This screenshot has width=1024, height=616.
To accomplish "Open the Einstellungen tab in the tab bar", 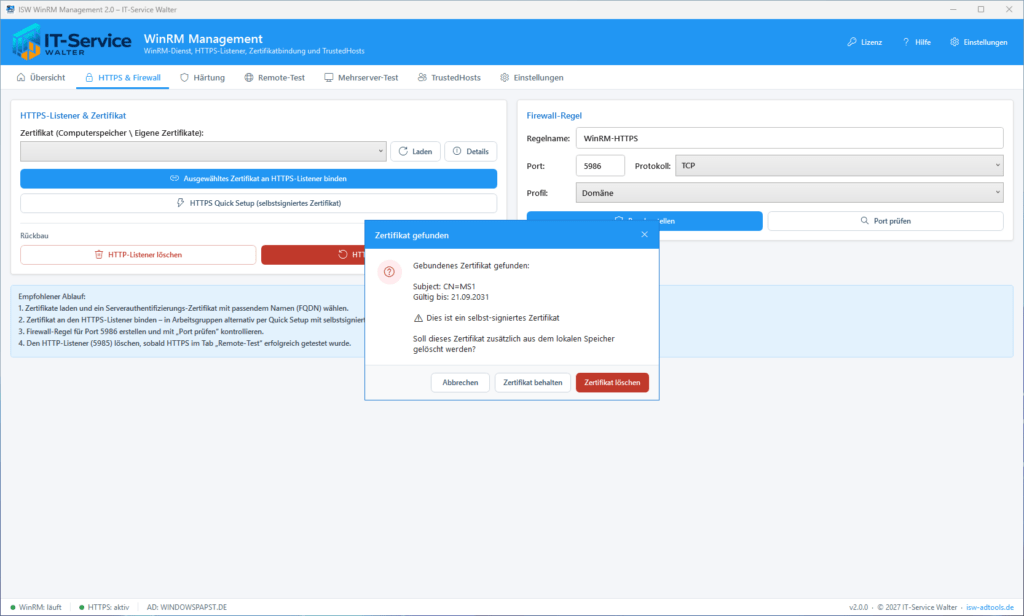I will [x=532, y=77].
